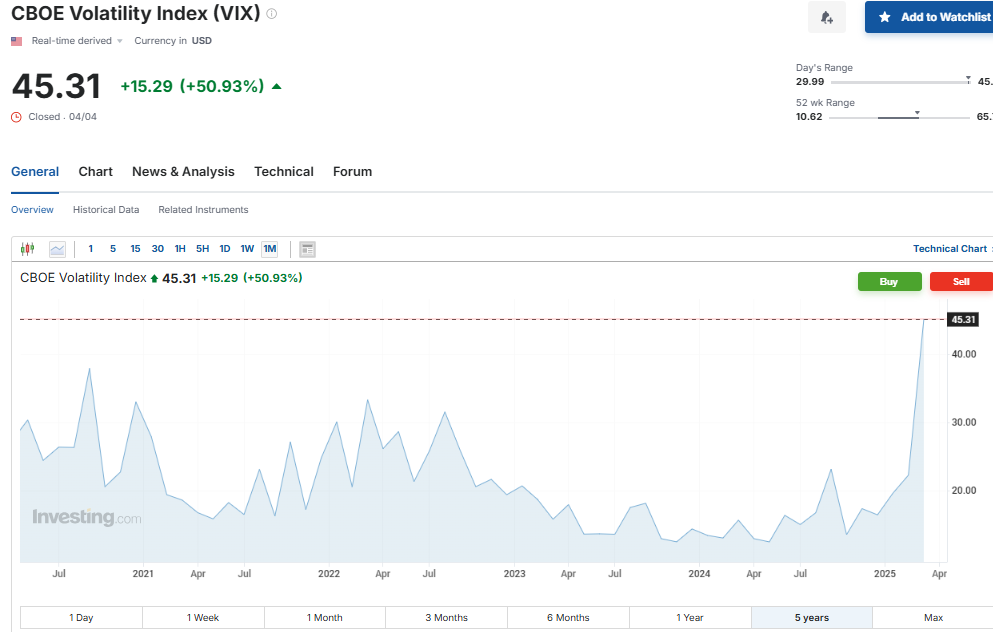The width and height of the screenshot is (993, 632).
Task: Switch to the Technical tab
Action: 284,172
